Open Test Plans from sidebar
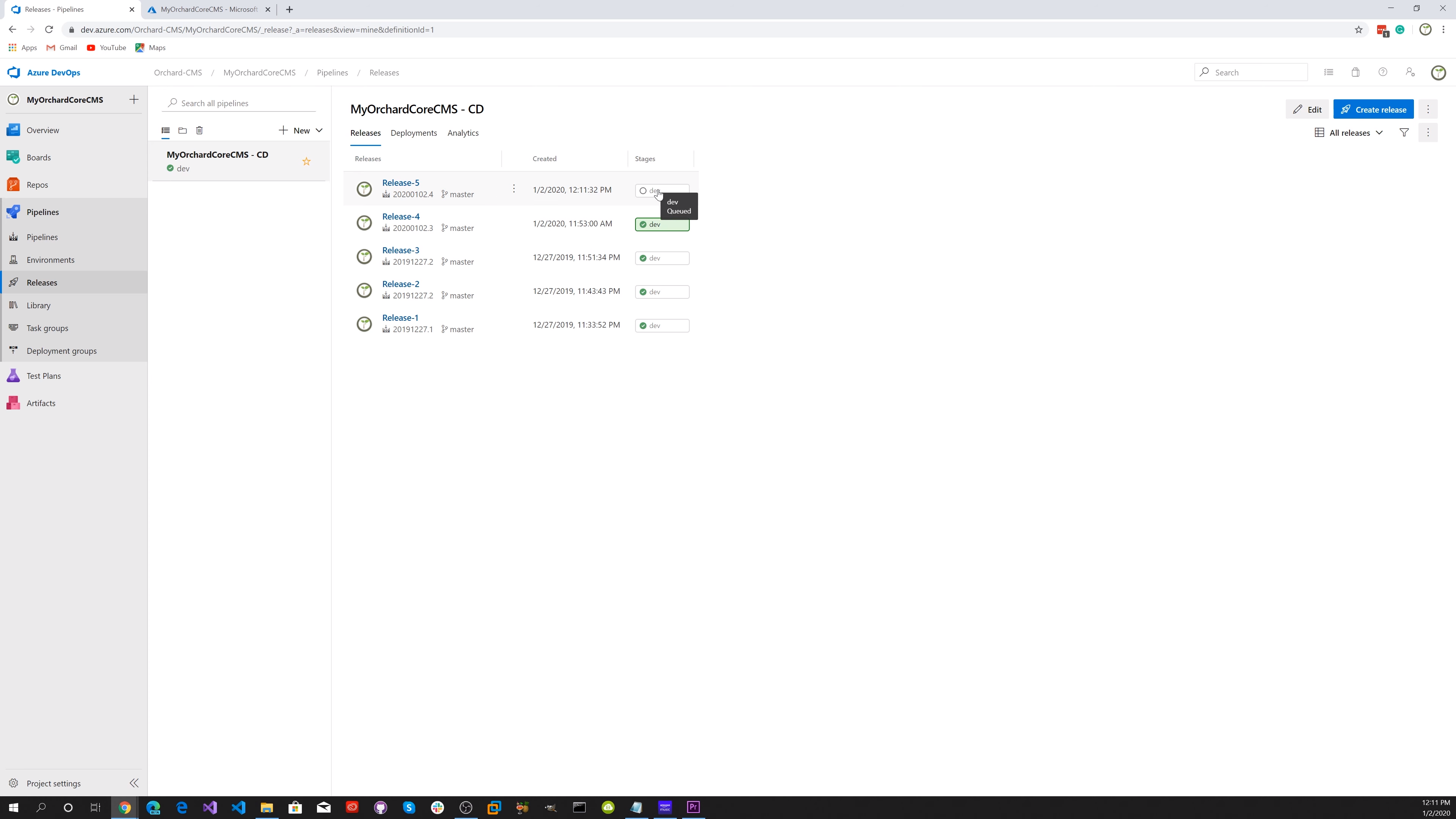This screenshot has height=819, width=1456. click(x=44, y=376)
